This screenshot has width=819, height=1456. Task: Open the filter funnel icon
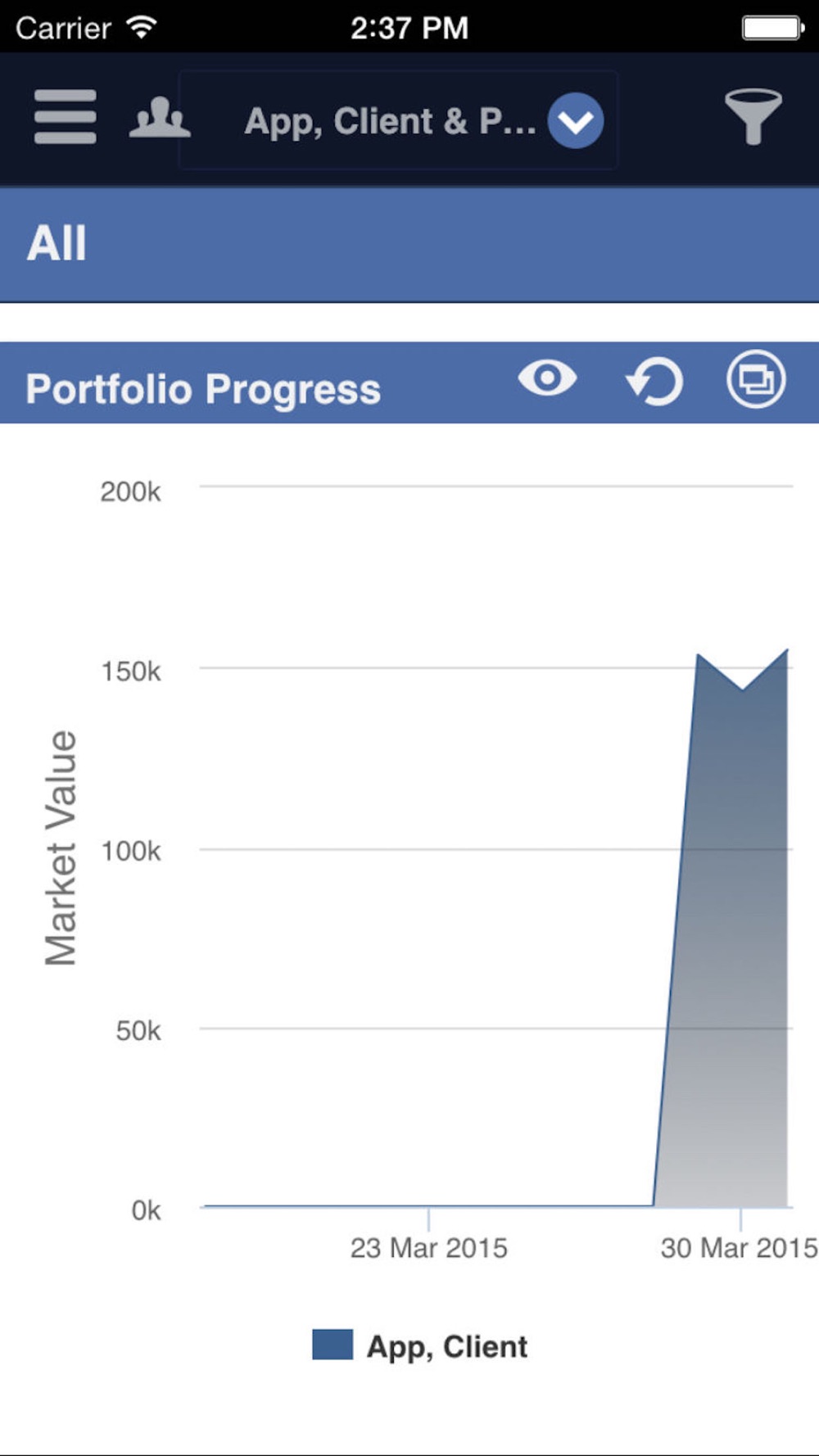tap(753, 116)
